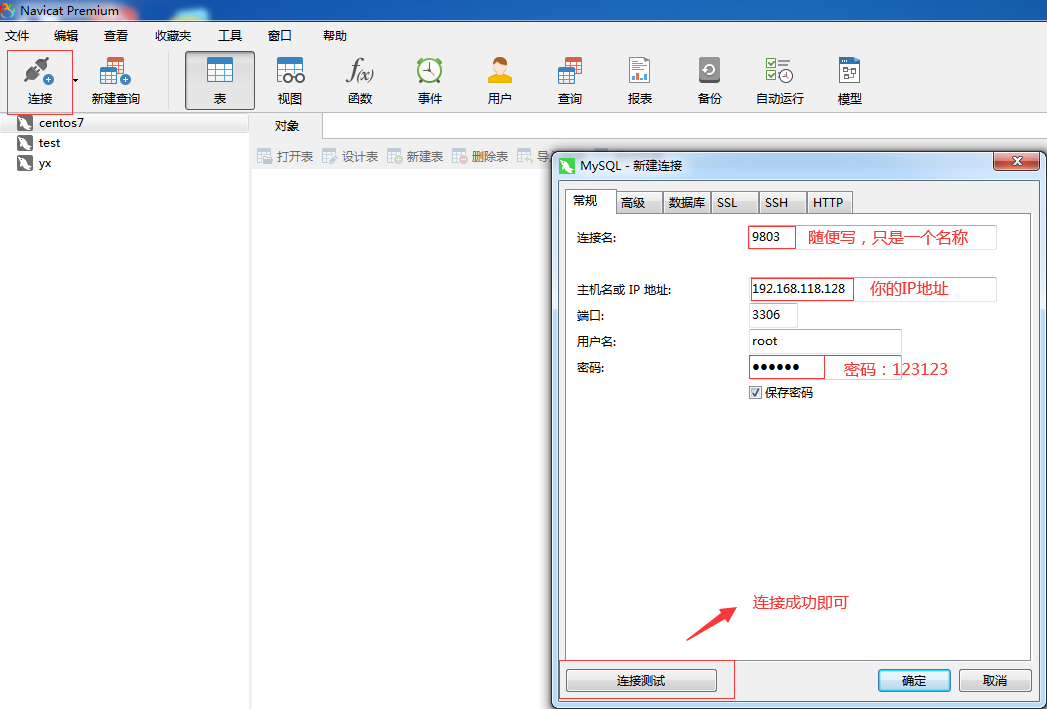
Task: Close the MySQL 新建连接 dialog
Action: point(1016,161)
